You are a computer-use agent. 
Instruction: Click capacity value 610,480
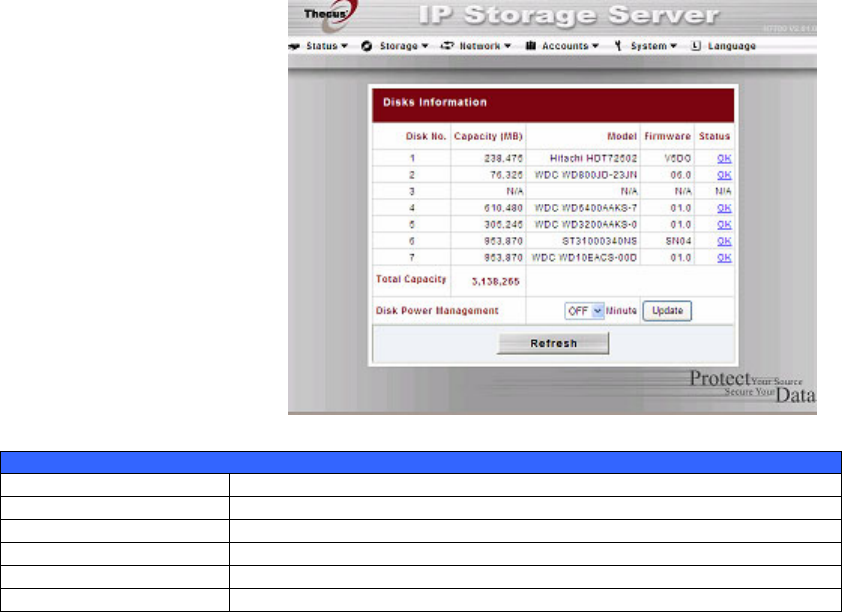click(503, 208)
